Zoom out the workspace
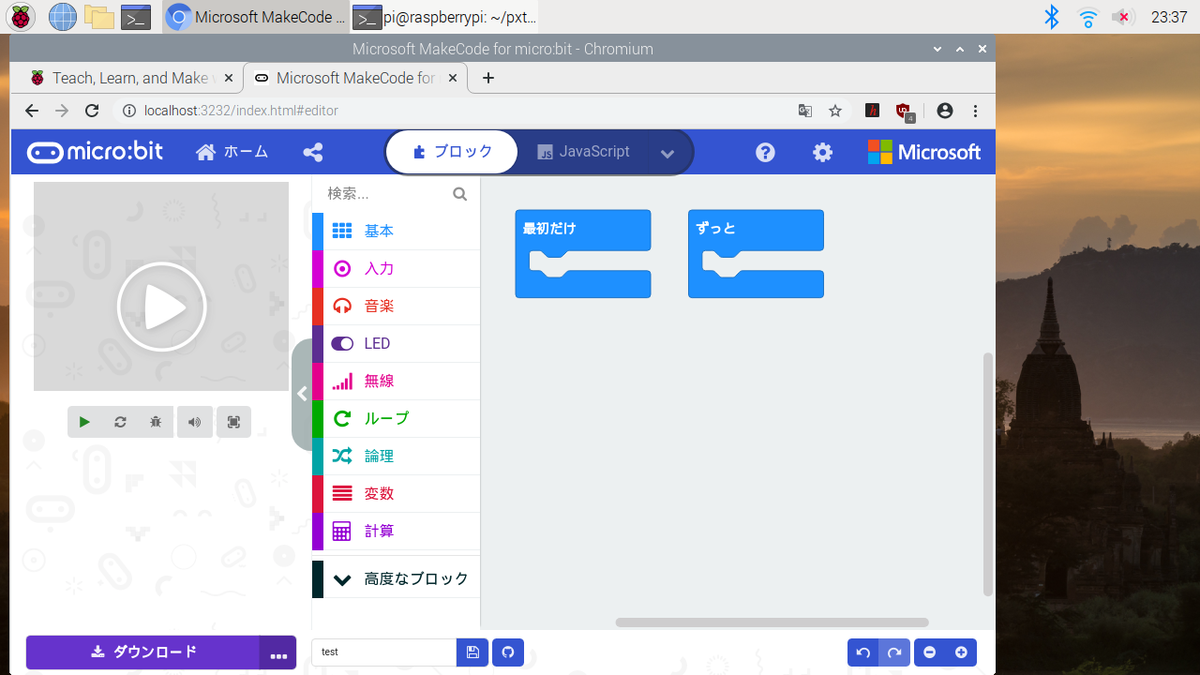1200x675 pixels. (x=930, y=653)
